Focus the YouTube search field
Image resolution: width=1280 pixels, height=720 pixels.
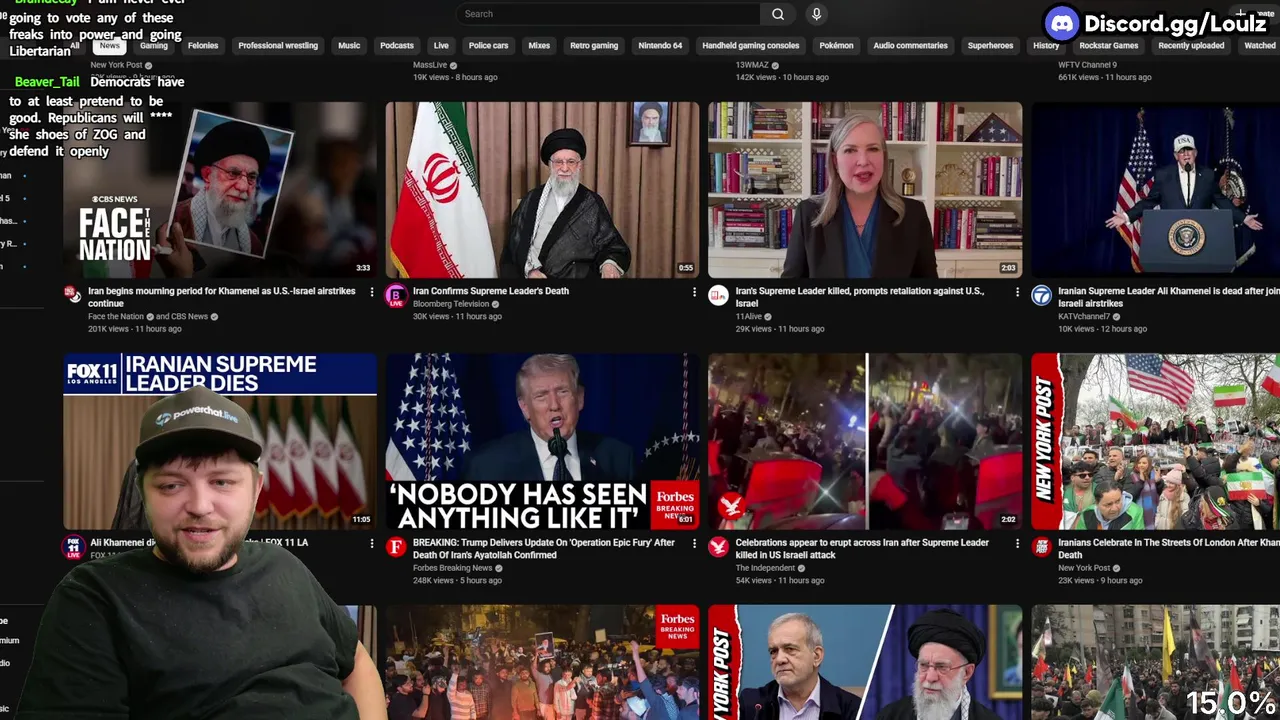point(608,14)
